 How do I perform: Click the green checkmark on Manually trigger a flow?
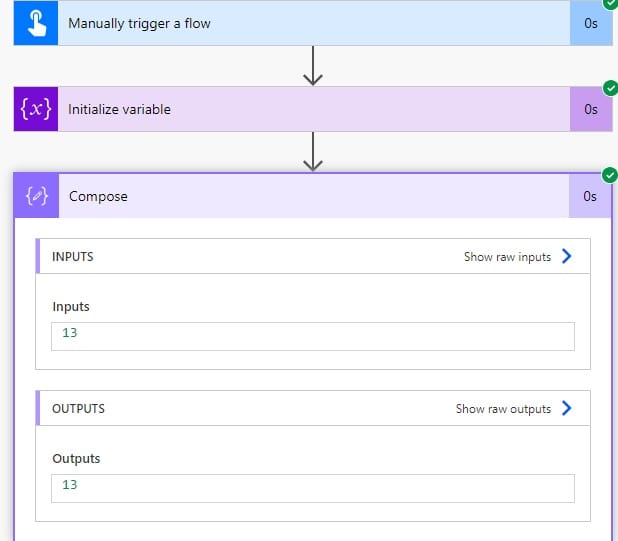click(611, 4)
